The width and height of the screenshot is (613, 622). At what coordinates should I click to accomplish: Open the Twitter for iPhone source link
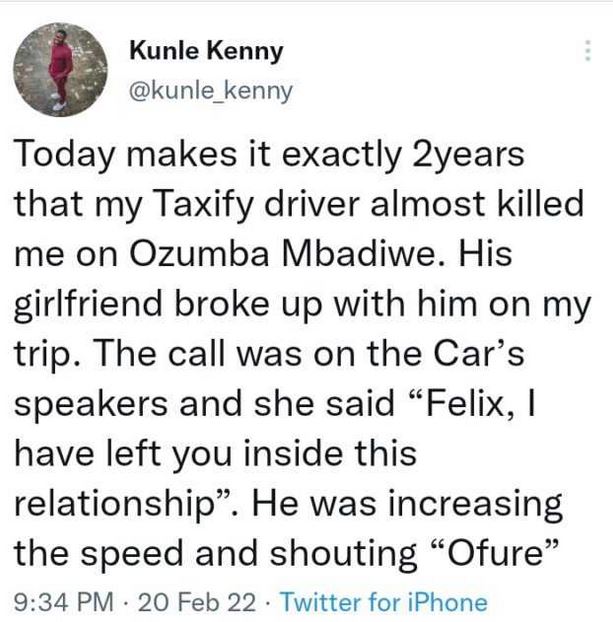pyautogui.click(x=384, y=602)
